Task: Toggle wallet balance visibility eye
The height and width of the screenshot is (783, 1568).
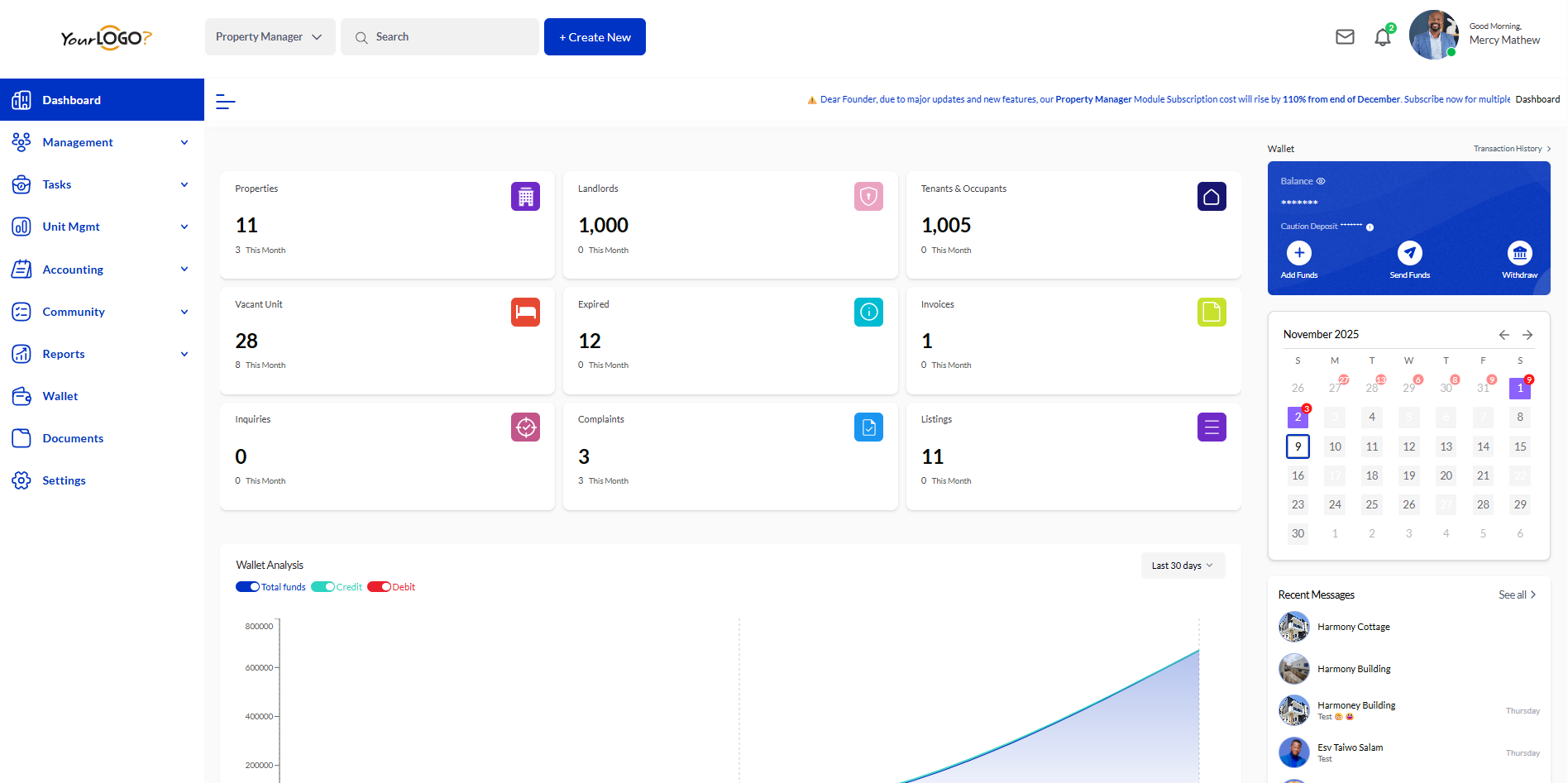Action: tap(1321, 181)
